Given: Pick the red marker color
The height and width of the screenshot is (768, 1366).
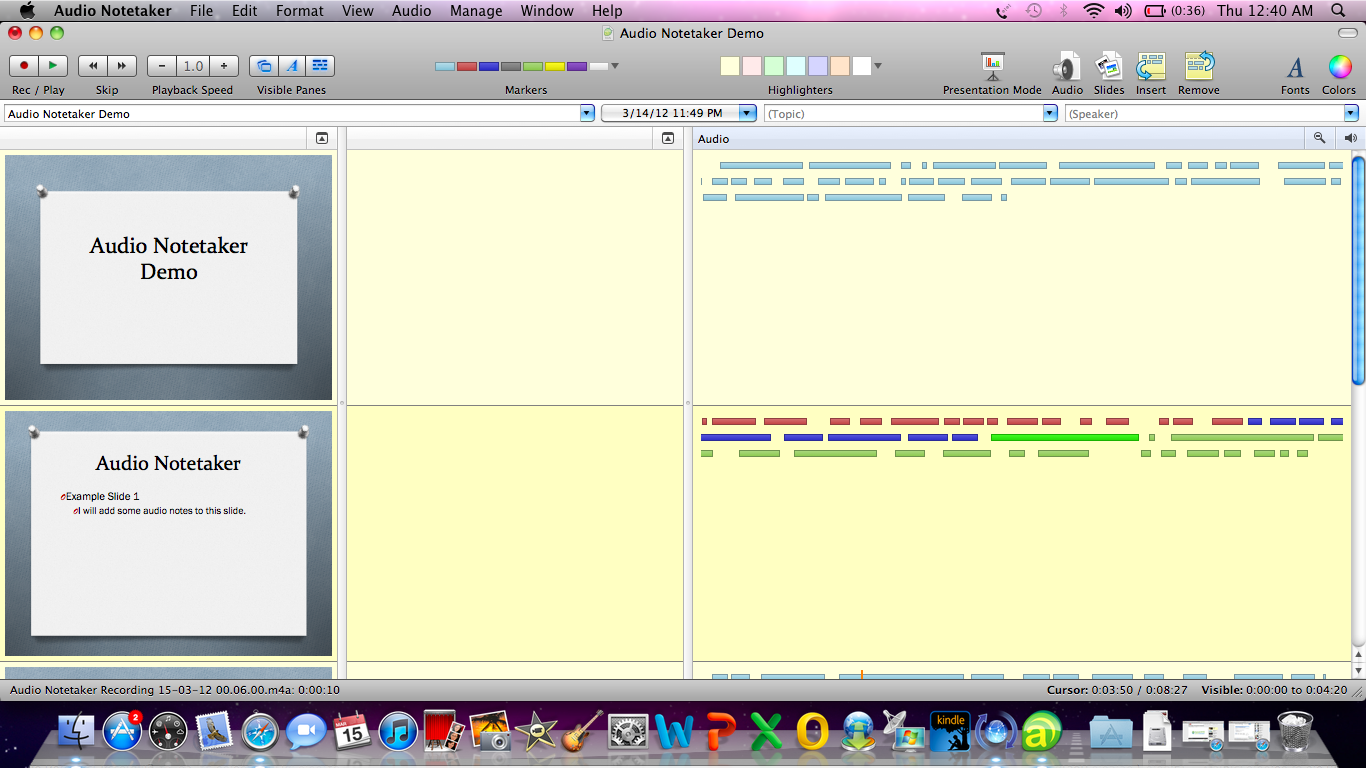Looking at the screenshot, I should pos(467,67).
